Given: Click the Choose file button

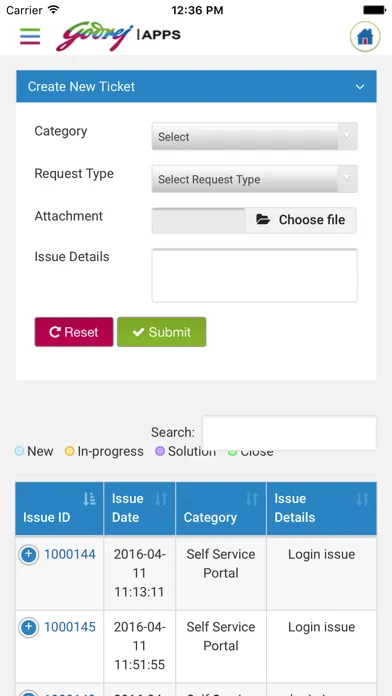Looking at the screenshot, I should click(301, 220).
